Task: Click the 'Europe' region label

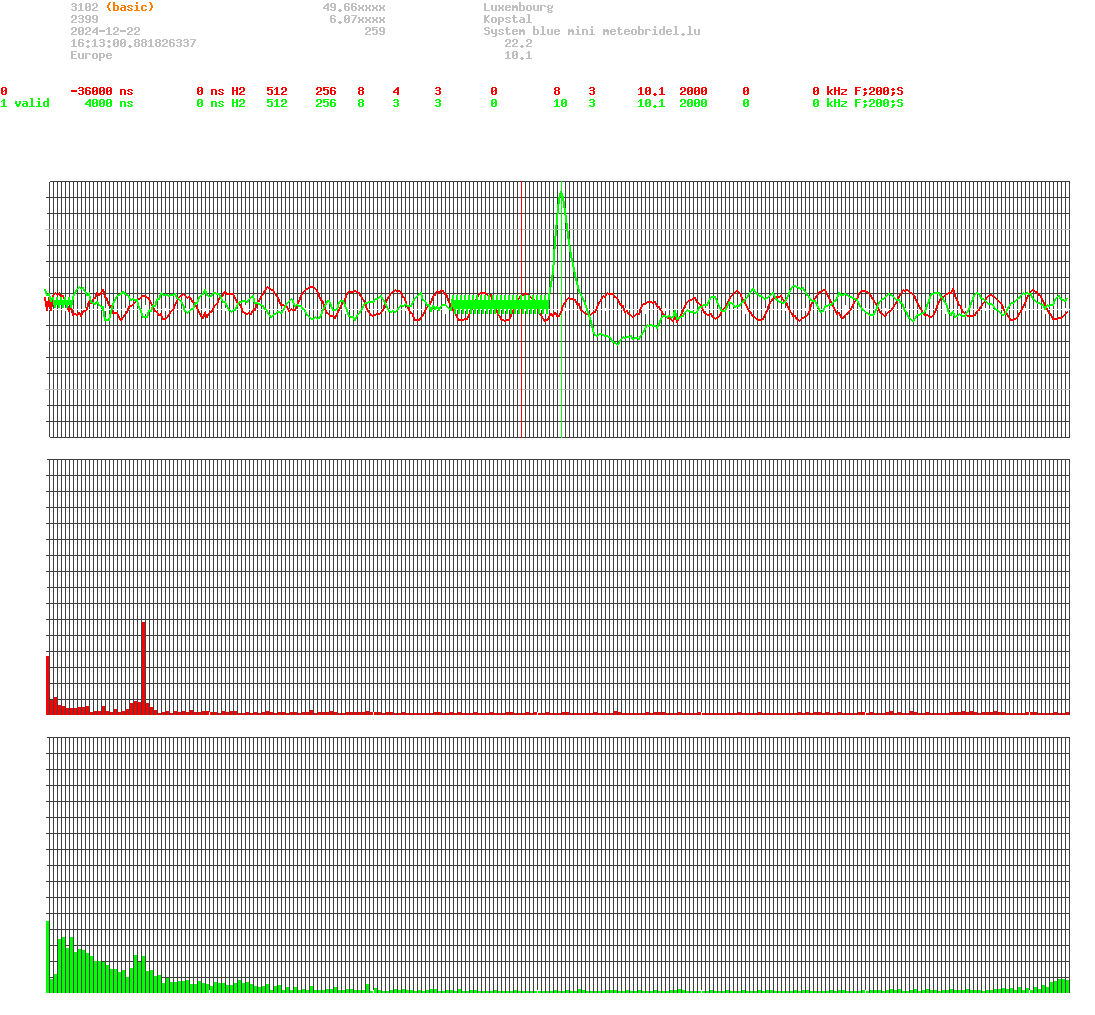Action: (91, 54)
